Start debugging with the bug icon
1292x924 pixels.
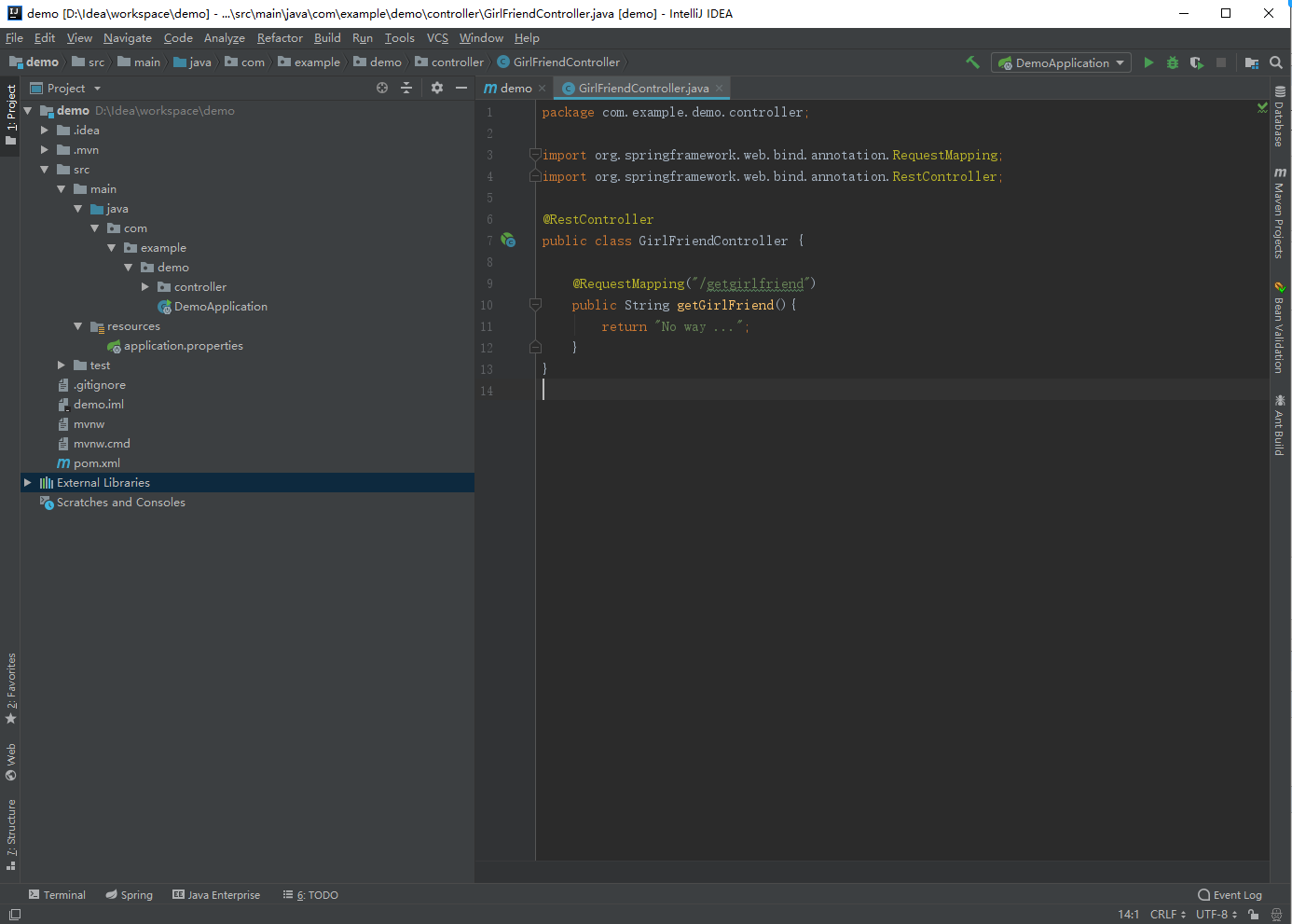click(x=1173, y=62)
